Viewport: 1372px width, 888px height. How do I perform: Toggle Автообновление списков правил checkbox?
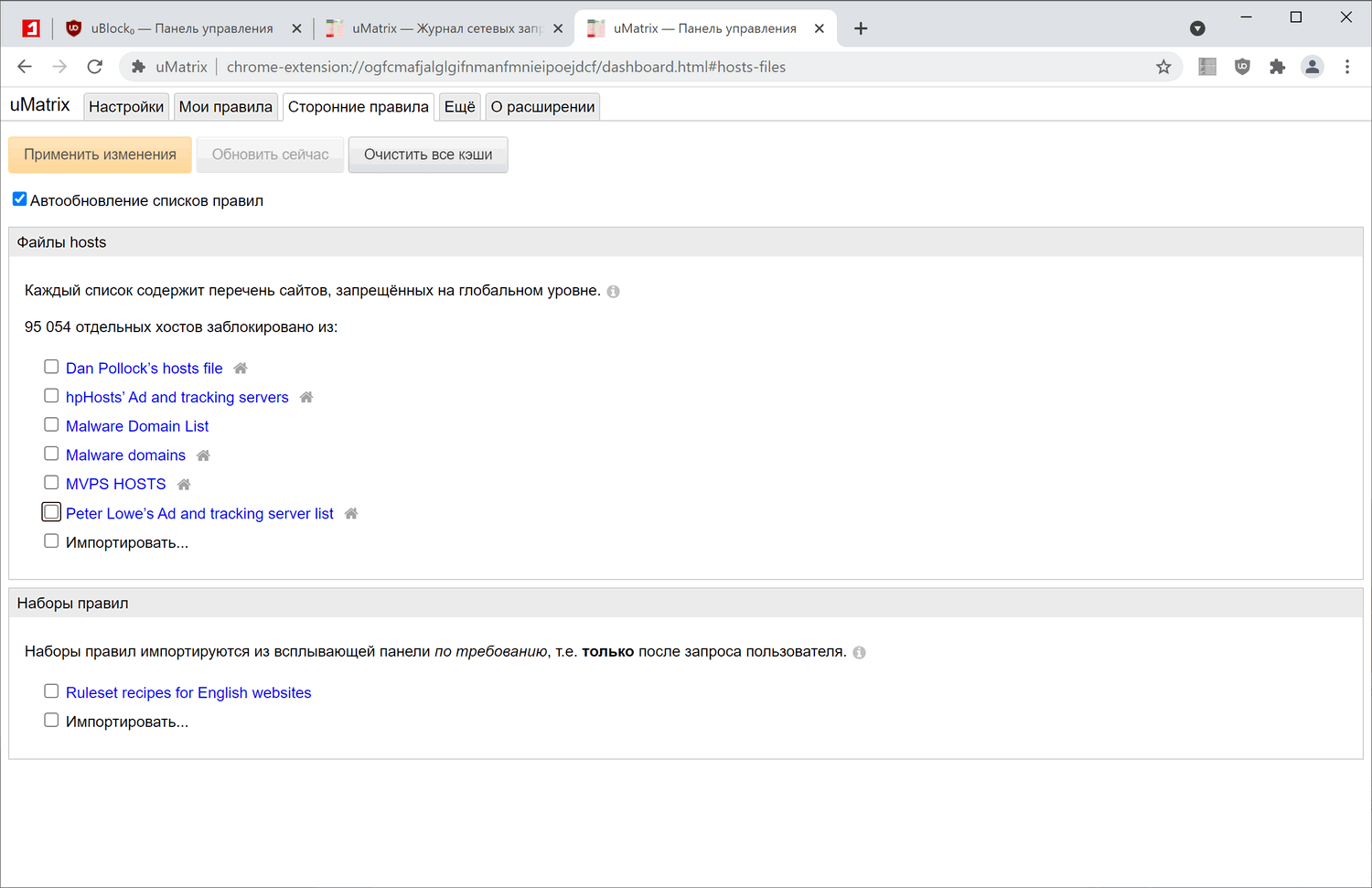point(19,199)
